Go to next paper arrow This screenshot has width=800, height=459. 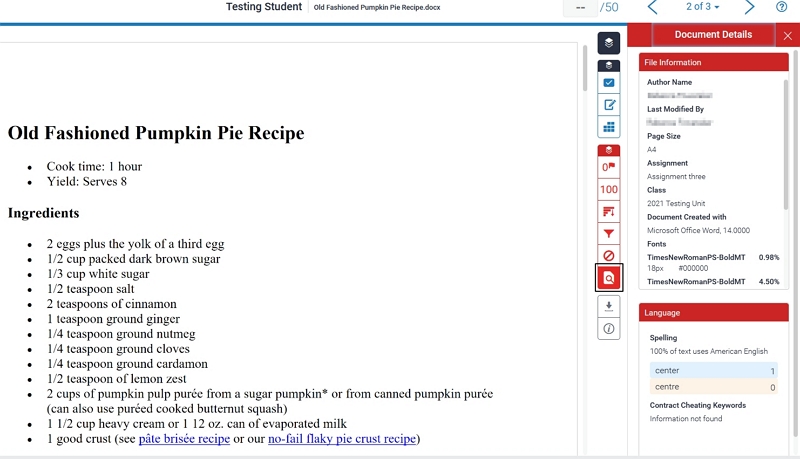[749, 7]
